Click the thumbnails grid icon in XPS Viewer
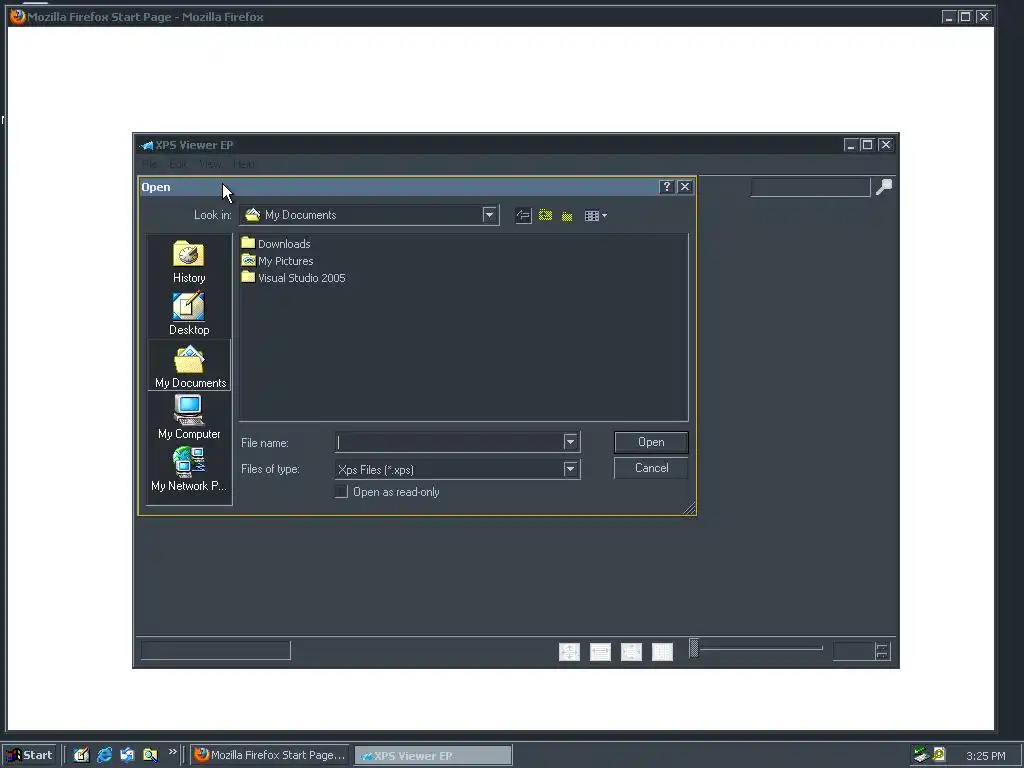Screen dimensions: 1024x768 [x=662, y=652]
